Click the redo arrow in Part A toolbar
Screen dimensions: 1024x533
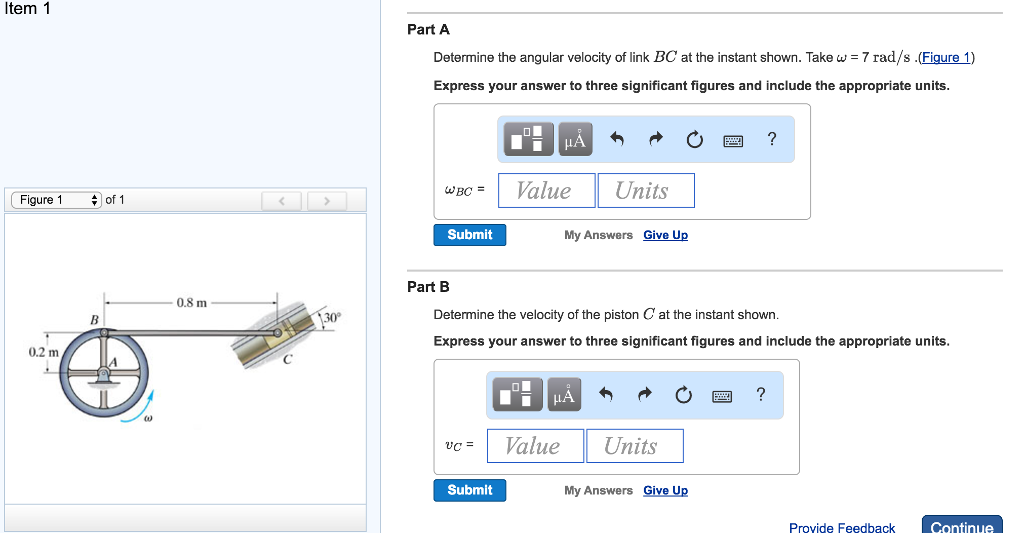click(x=656, y=141)
